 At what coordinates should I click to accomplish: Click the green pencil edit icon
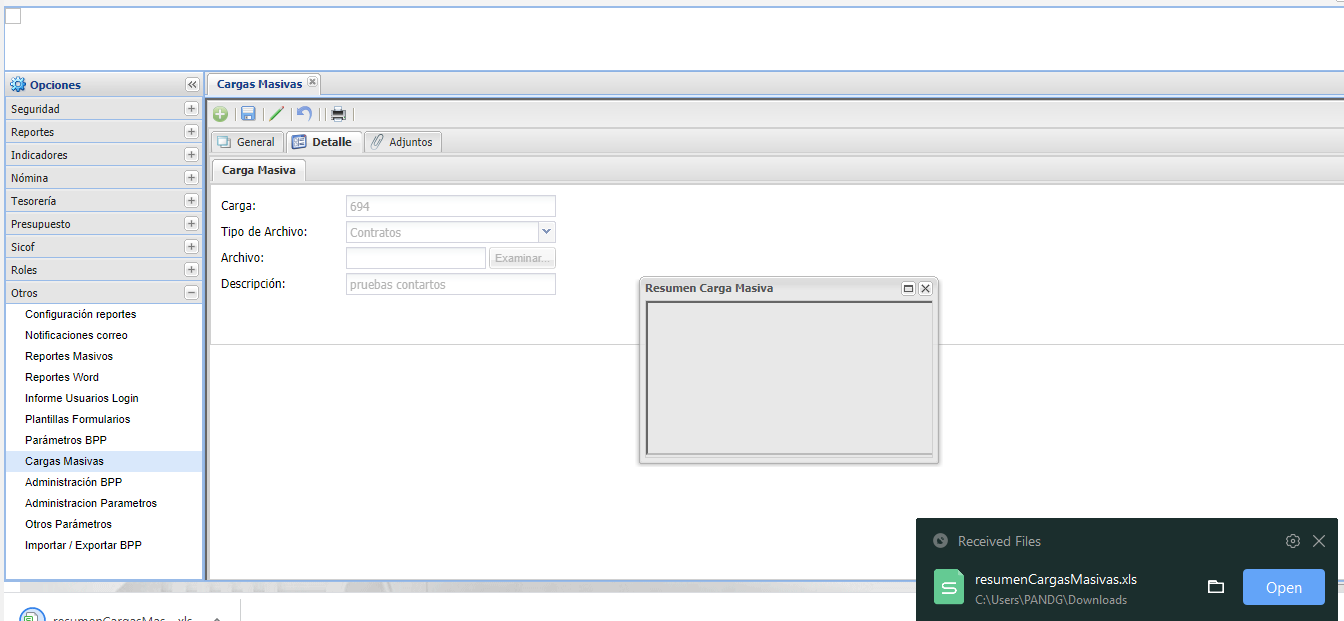click(x=277, y=114)
